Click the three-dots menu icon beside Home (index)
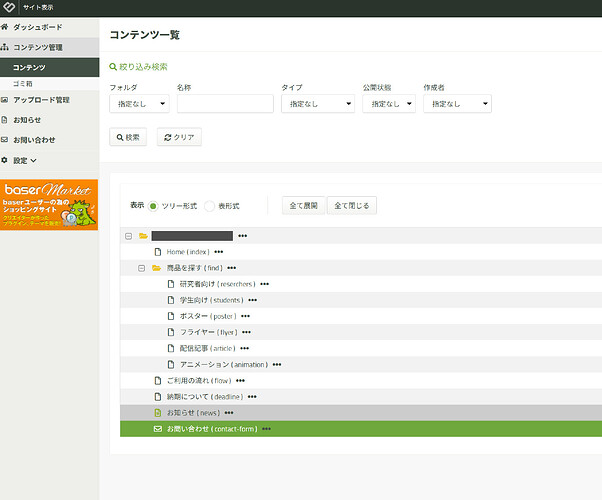 (x=219, y=252)
